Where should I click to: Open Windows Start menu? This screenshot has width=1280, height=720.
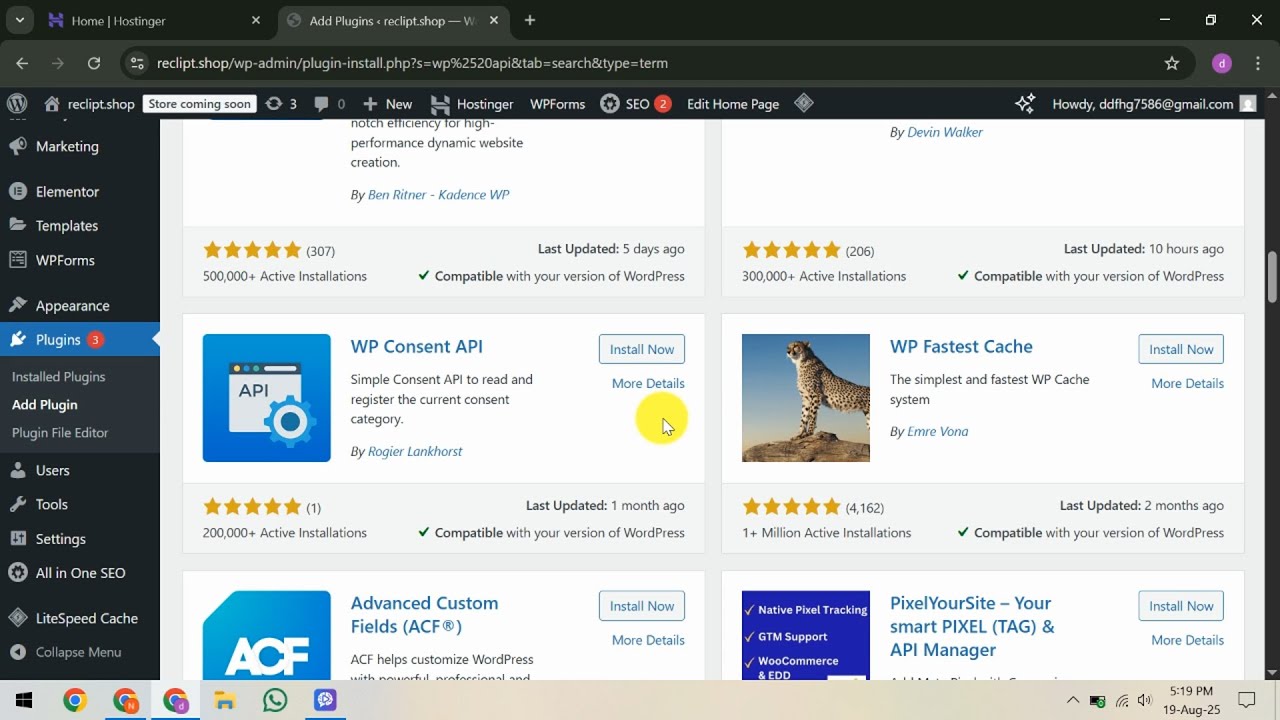[24, 700]
